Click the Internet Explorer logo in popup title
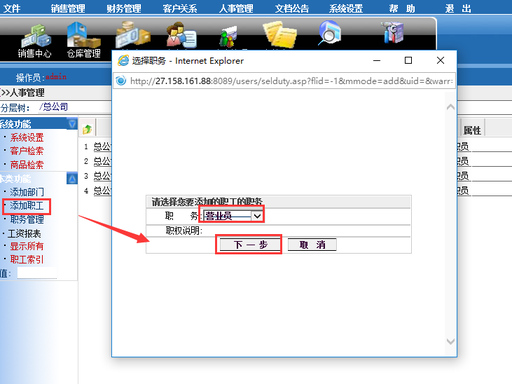This screenshot has height=384, width=512. coord(123,61)
